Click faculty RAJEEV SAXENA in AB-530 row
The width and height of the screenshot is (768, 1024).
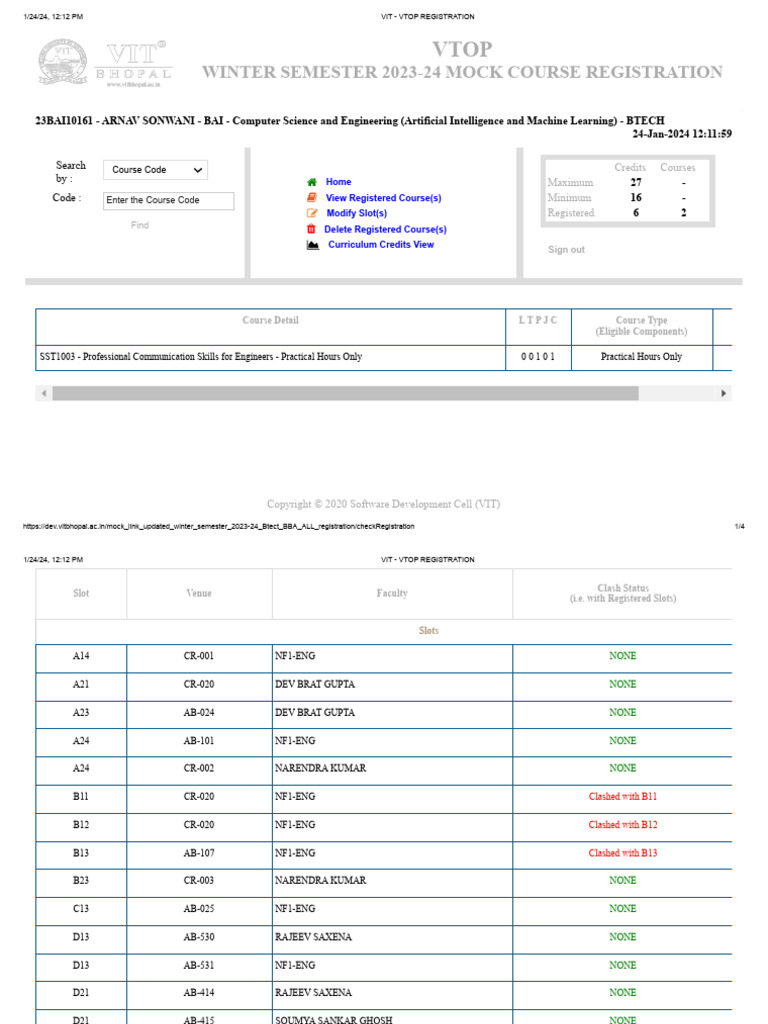(313, 937)
